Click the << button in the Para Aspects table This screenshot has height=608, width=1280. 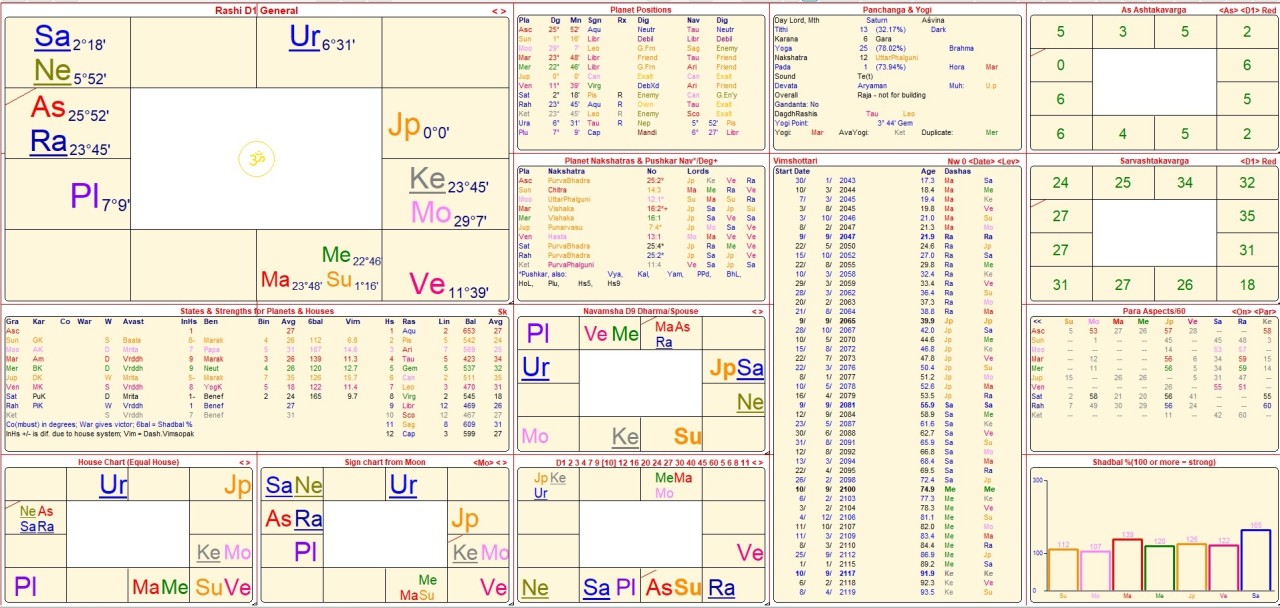pos(1038,322)
